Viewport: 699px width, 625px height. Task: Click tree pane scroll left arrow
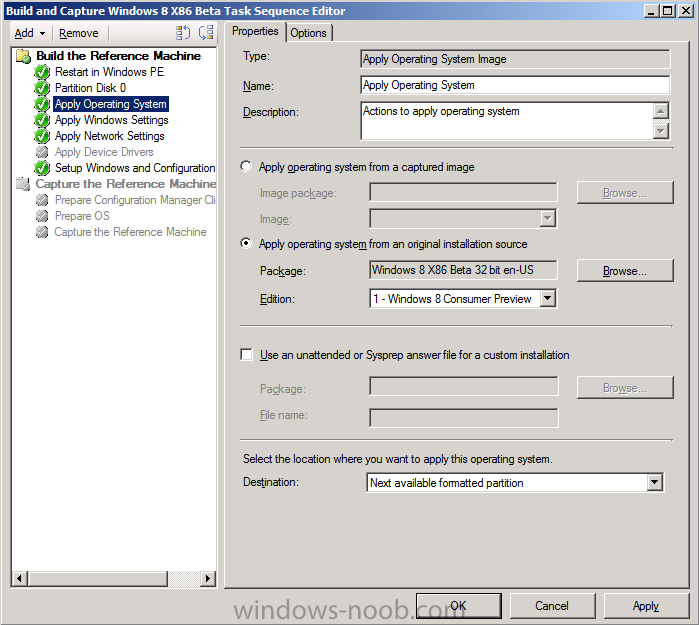coord(19,579)
